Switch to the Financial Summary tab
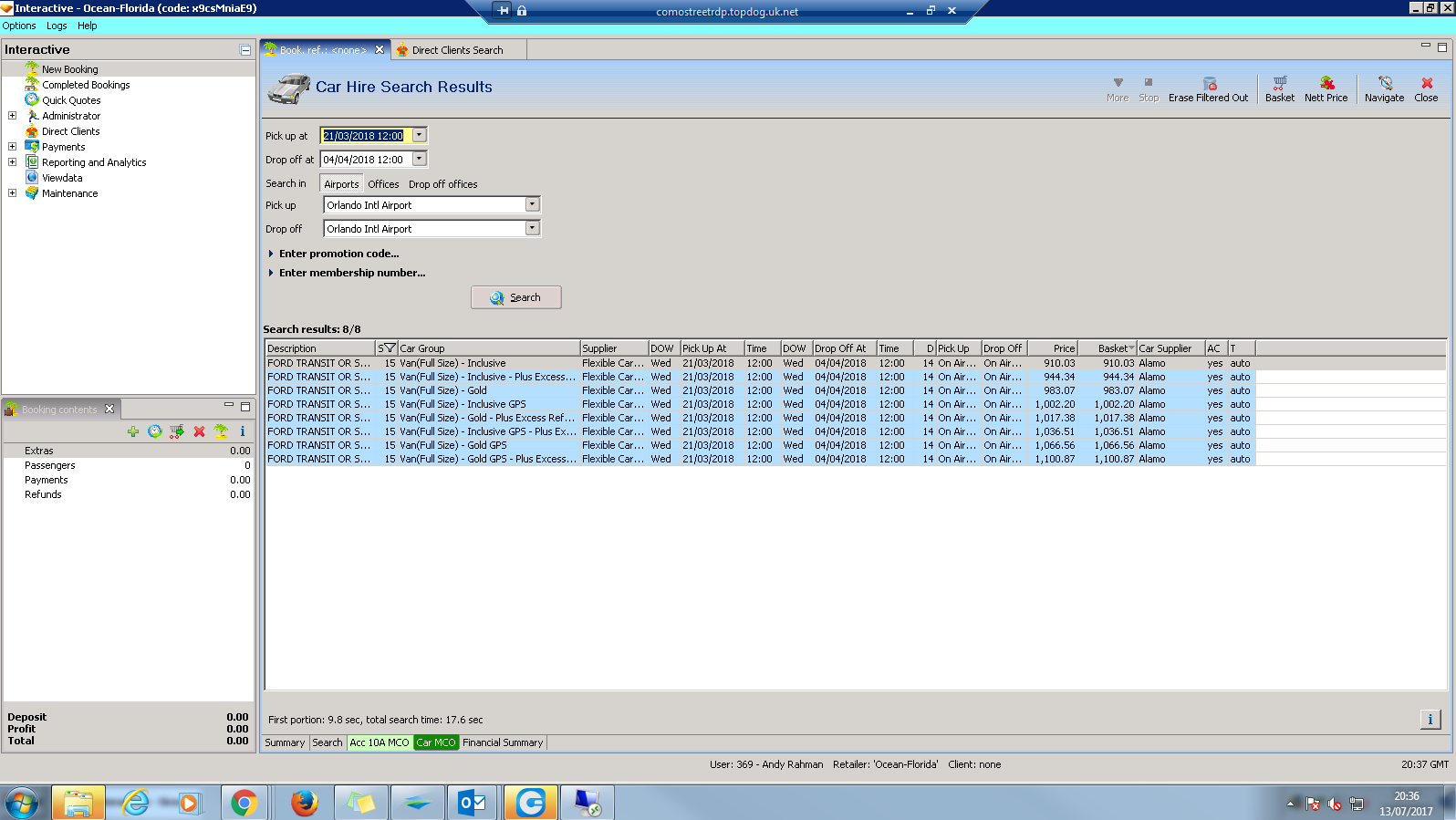The image size is (1456, 820). click(502, 742)
